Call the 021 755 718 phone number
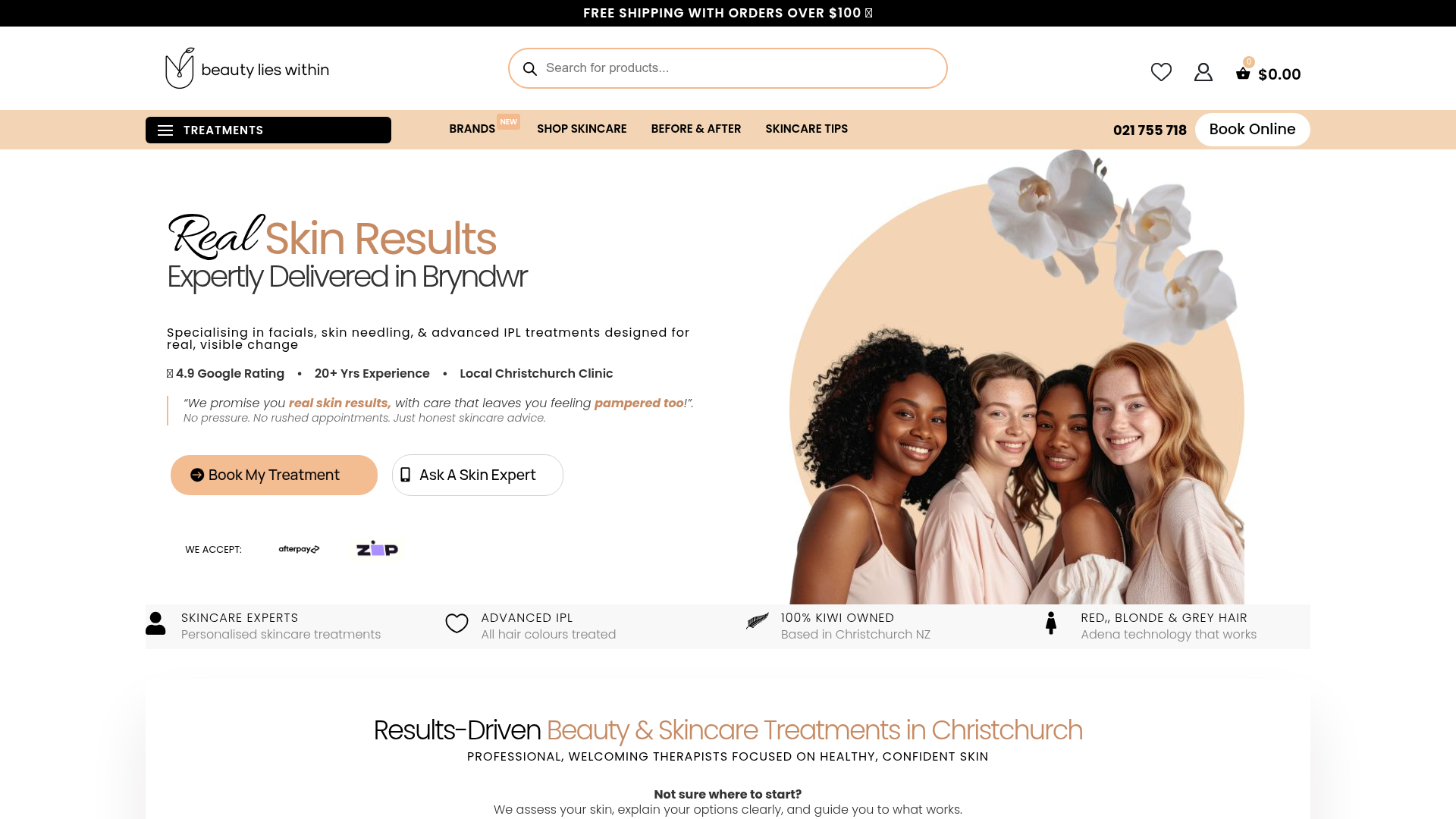The width and height of the screenshot is (1456, 819). [x=1150, y=130]
